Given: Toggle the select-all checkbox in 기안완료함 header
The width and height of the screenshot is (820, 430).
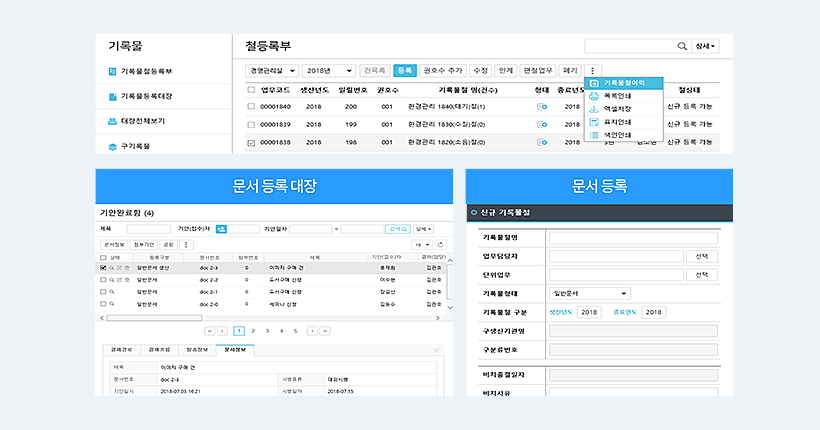Looking at the screenshot, I should pos(103,258).
